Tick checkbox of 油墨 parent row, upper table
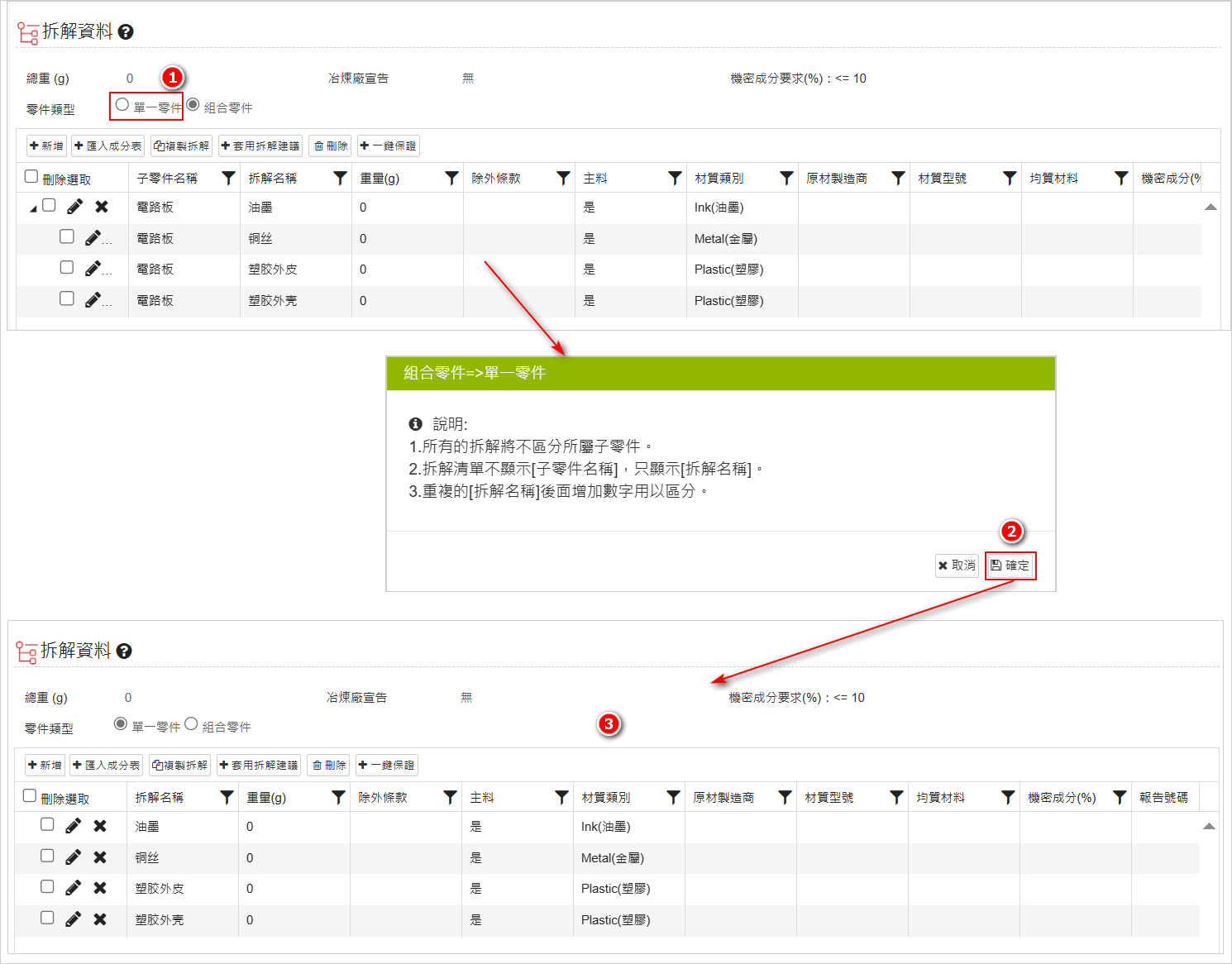 [49, 205]
